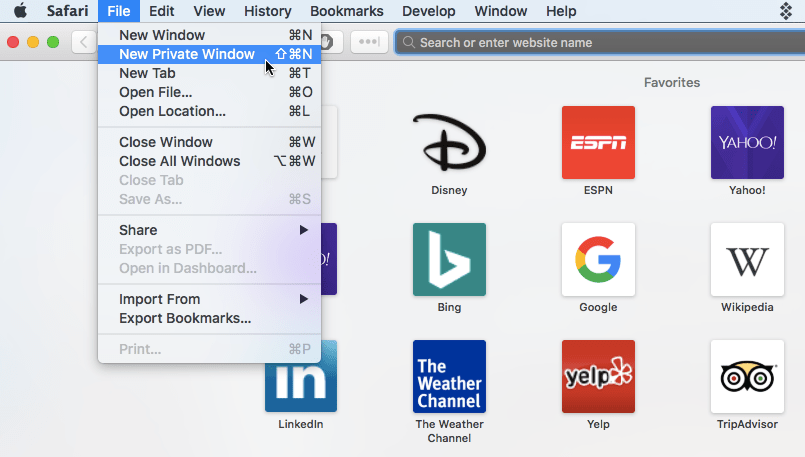Open the Develop menu
Image resolution: width=805 pixels, height=457 pixels.
click(429, 11)
